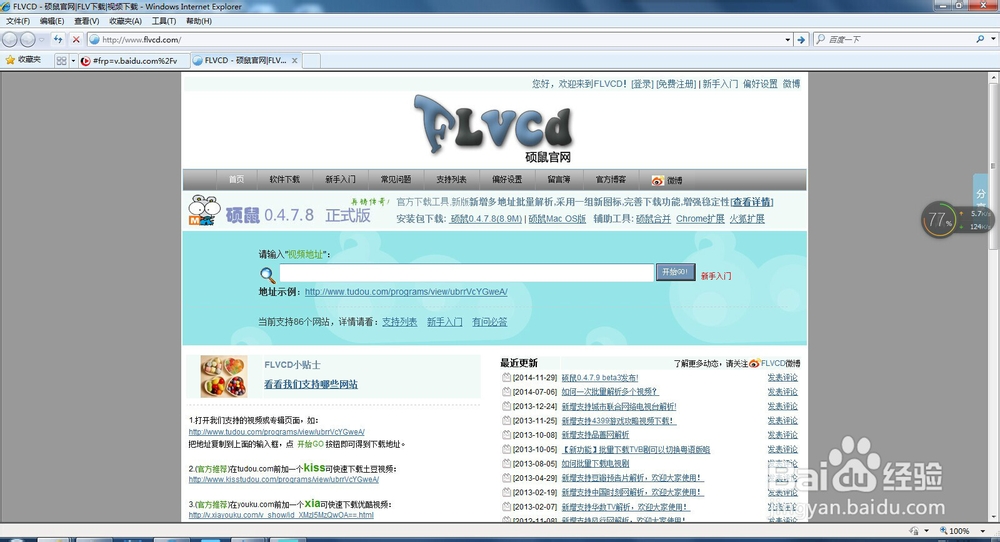
Task: Switch to the #frp=v.baidu.com tab
Action: tap(135, 61)
